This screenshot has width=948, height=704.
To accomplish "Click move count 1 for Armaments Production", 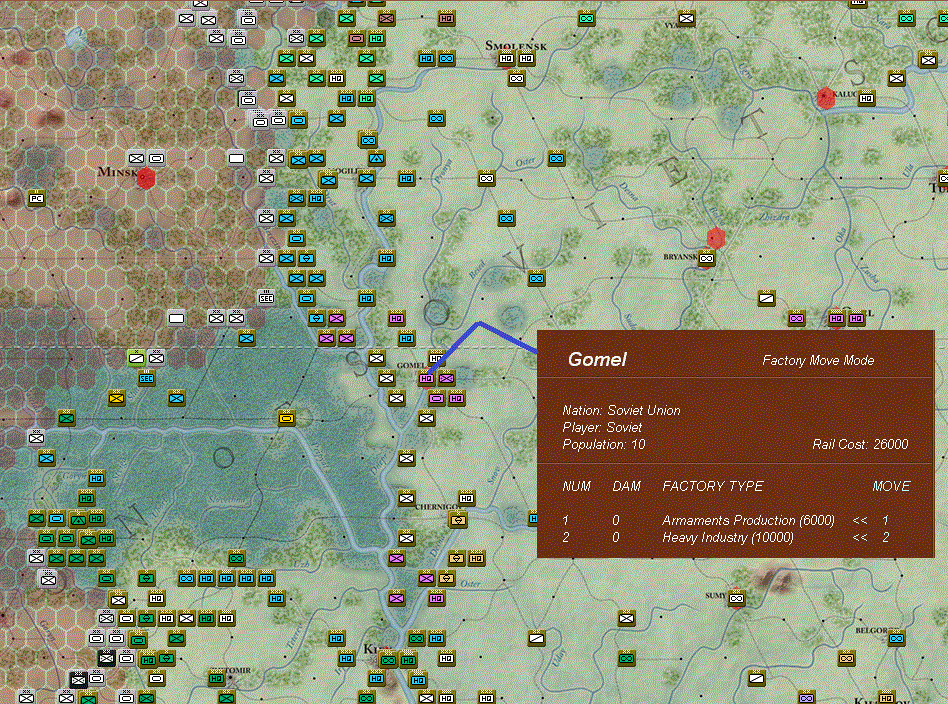I will (x=886, y=521).
